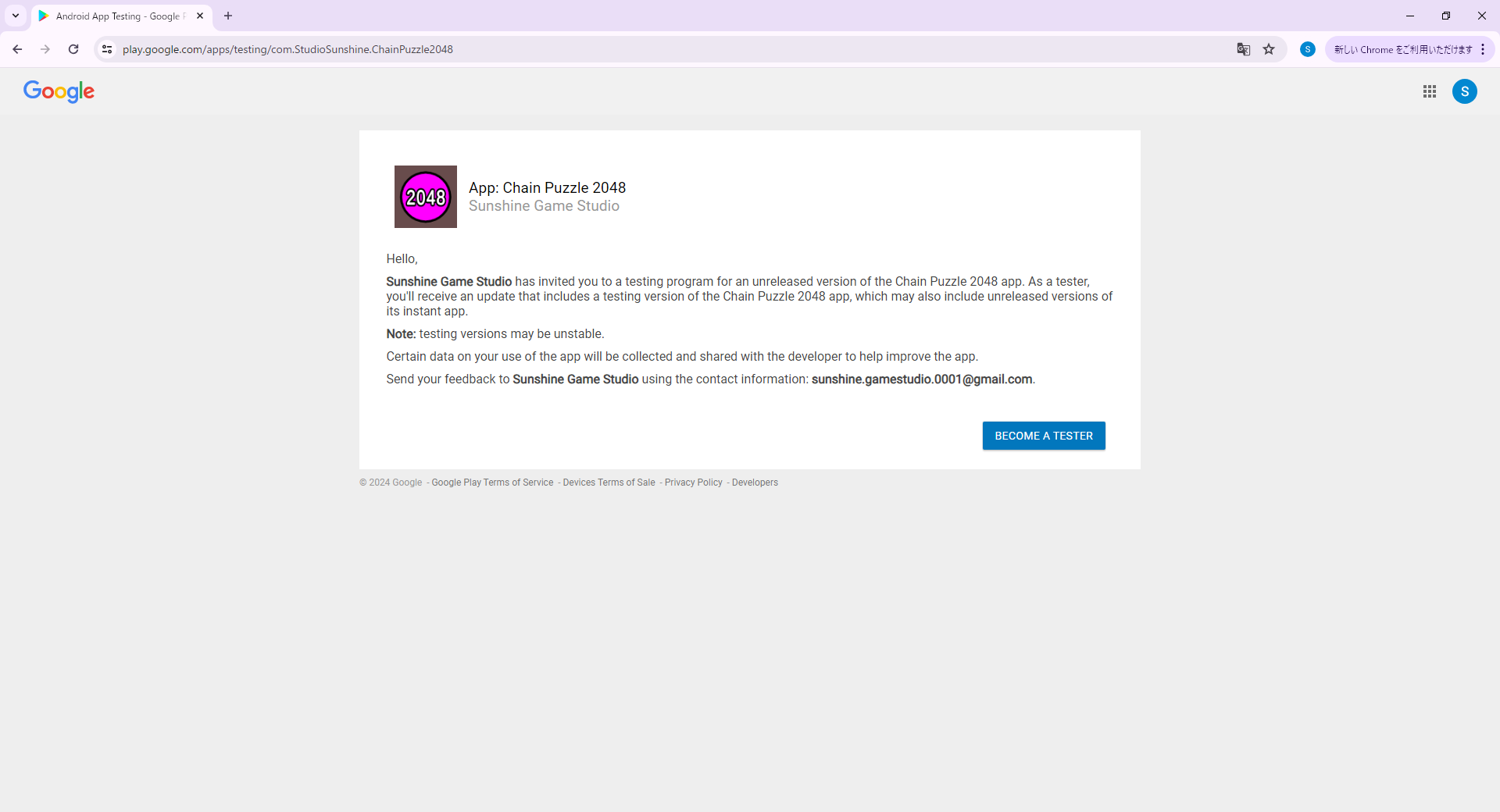
Task: Click the Chain Puzzle 2048 app icon
Action: coord(426,197)
